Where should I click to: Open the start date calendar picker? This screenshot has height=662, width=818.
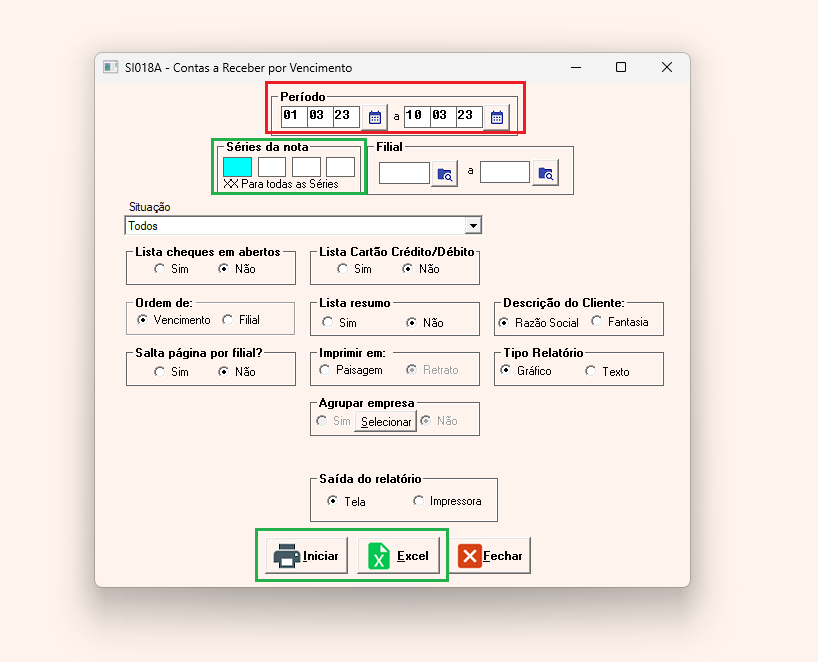pyautogui.click(x=375, y=117)
